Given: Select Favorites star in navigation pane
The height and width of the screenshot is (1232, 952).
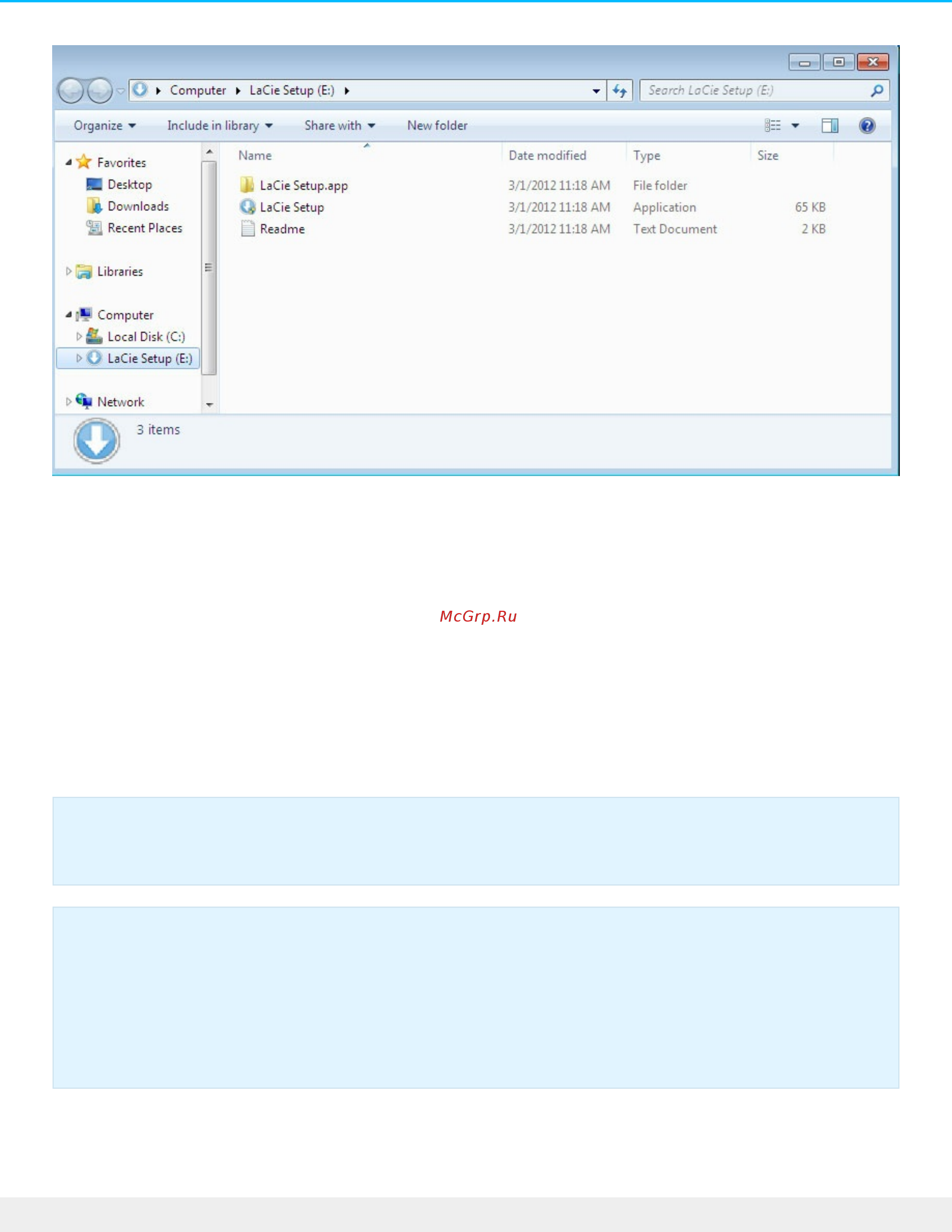Looking at the screenshot, I should tap(83, 162).
